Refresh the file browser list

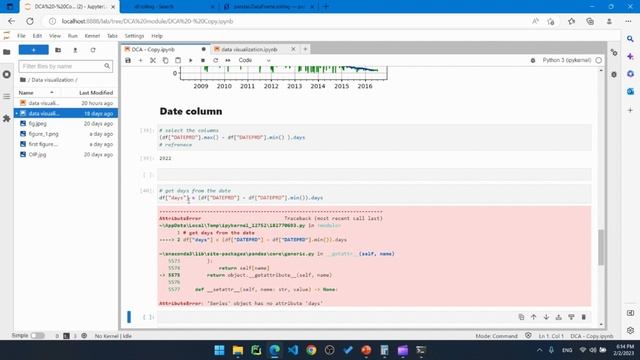click(x=93, y=50)
